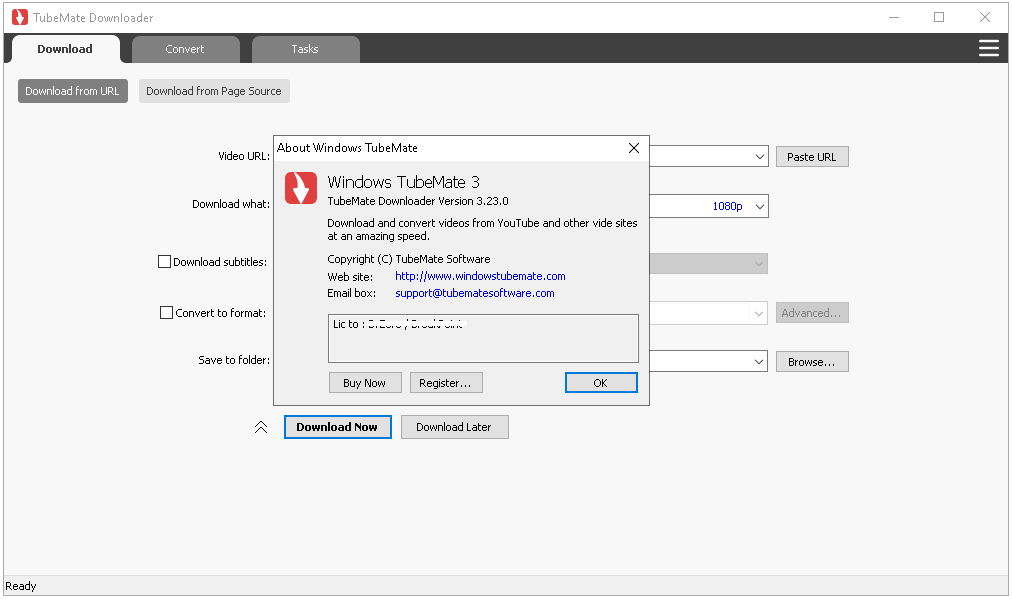Select Download from URL mode
The height and width of the screenshot is (599, 1012).
[72, 91]
